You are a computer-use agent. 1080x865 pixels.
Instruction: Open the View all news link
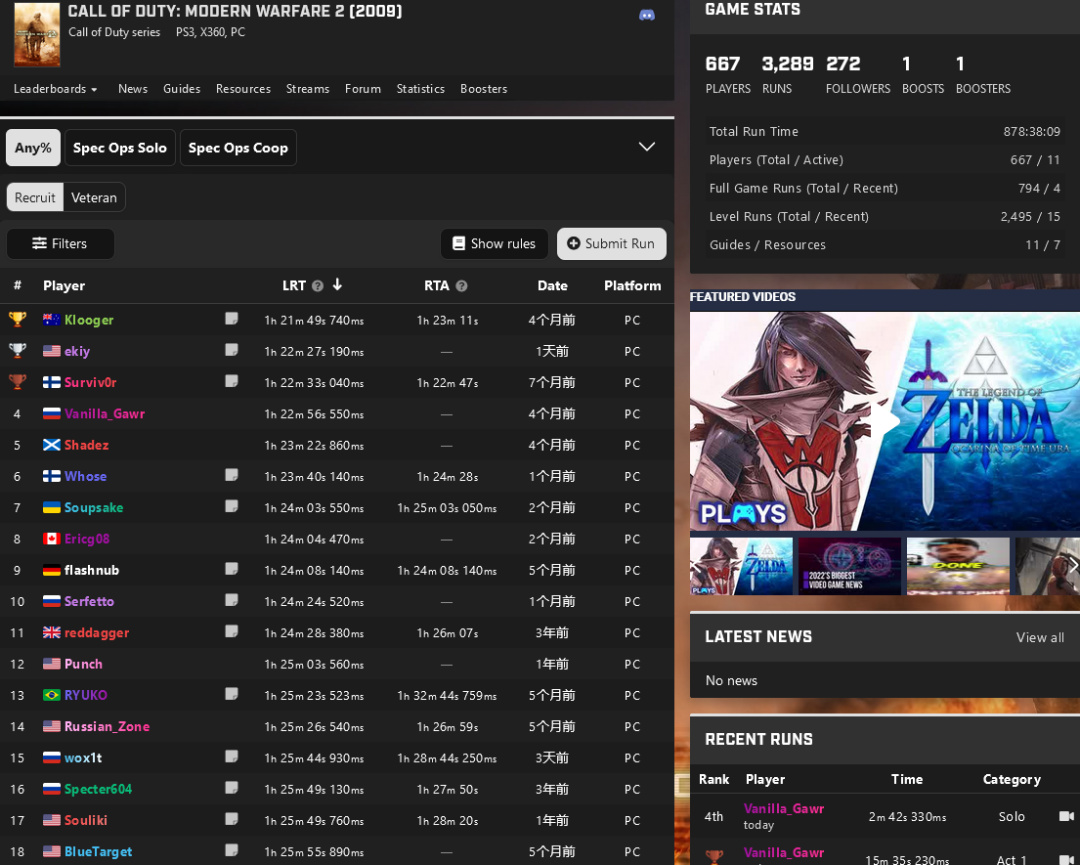pos(1040,637)
